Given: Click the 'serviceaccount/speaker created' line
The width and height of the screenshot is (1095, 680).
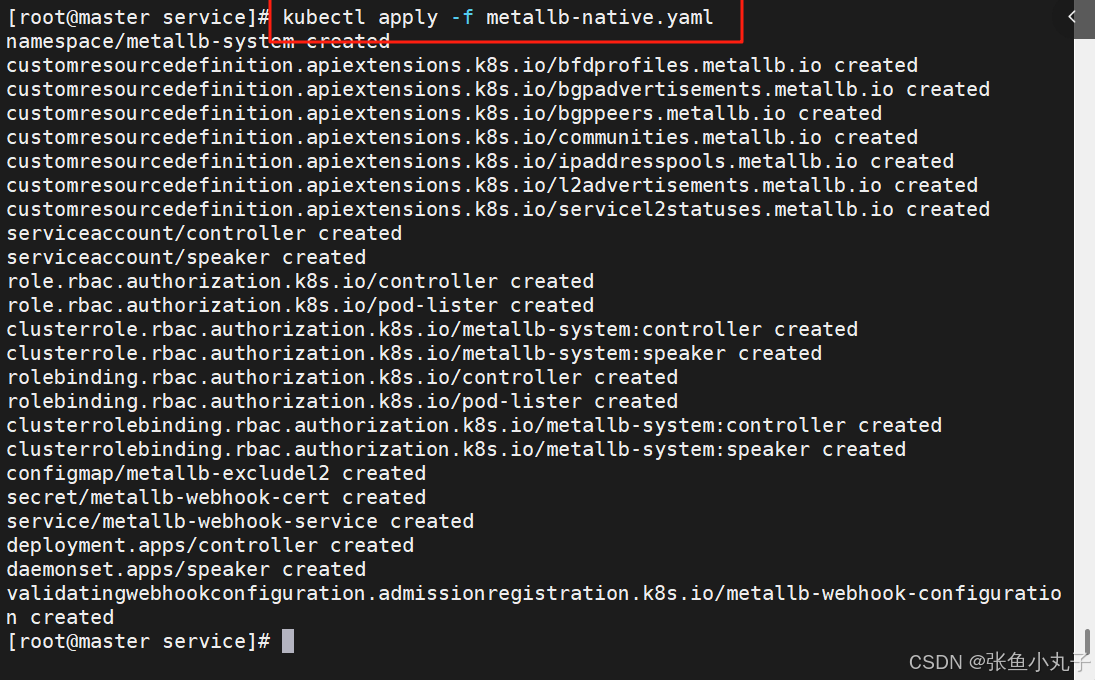Looking at the screenshot, I should 186,257.
